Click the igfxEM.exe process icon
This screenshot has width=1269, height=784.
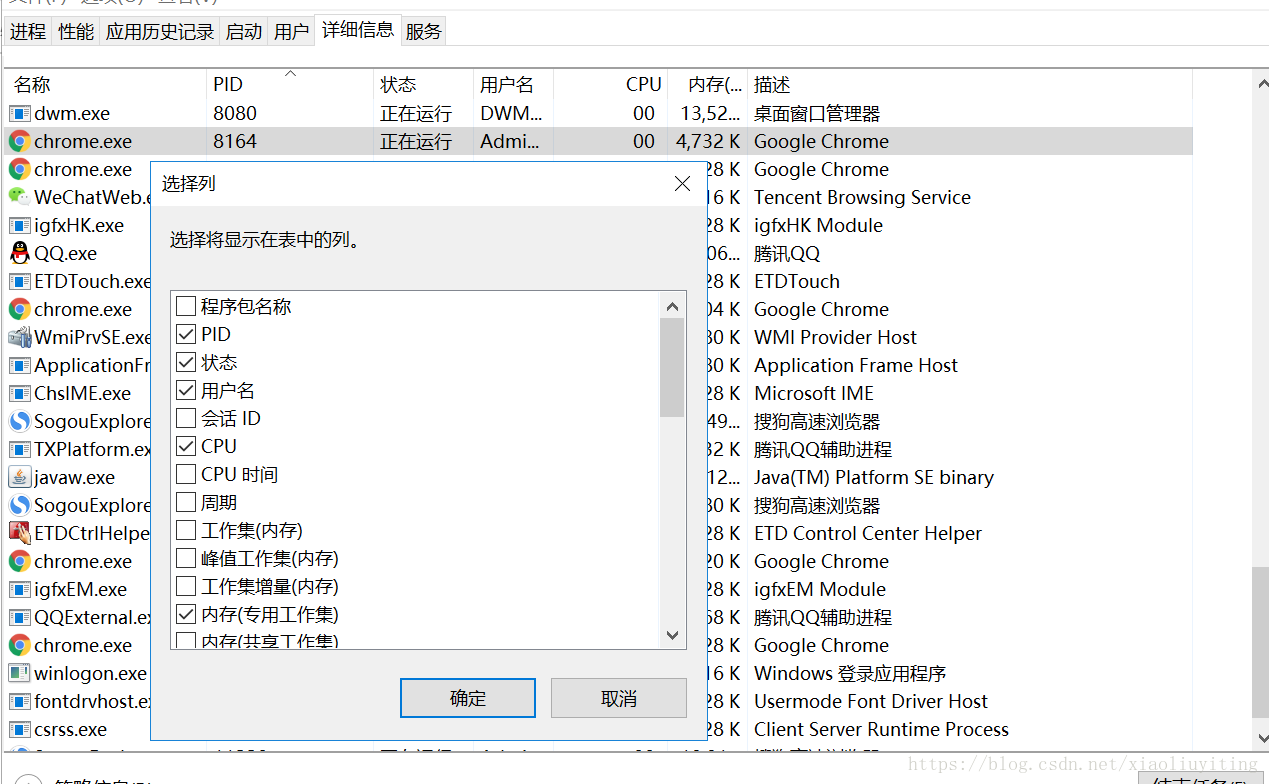click(19, 589)
